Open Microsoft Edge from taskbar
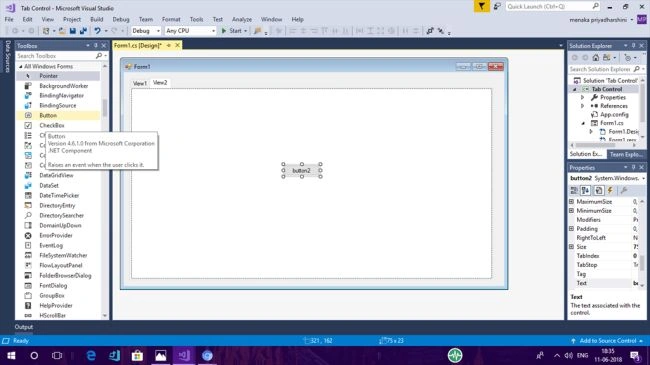The image size is (650, 365). [x=91, y=355]
